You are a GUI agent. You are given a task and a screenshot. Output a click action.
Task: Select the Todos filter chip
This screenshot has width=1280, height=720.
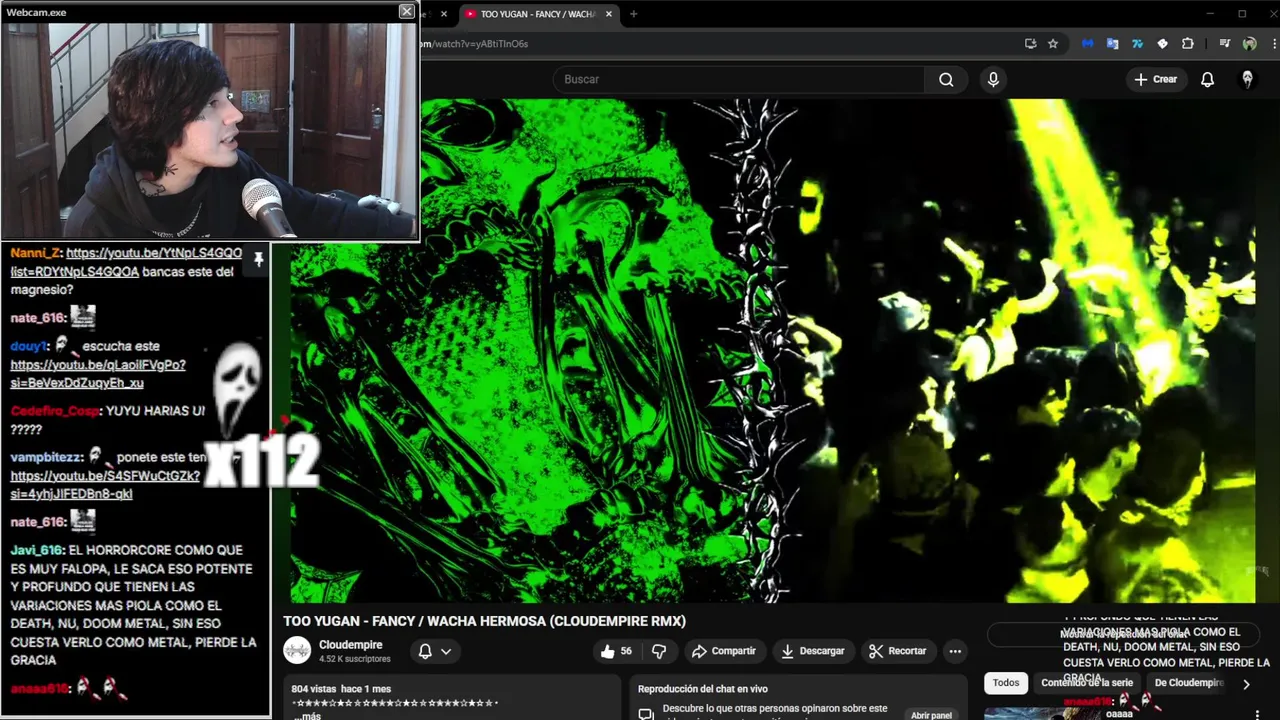click(x=1006, y=683)
